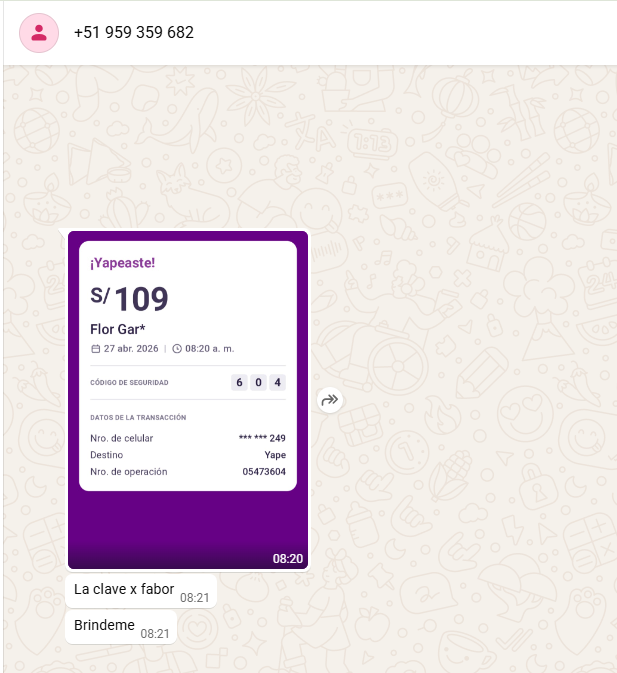Screen dimensions: 617x673
Task: Click the date 27 abr. 2026
Action: (x=131, y=348)
